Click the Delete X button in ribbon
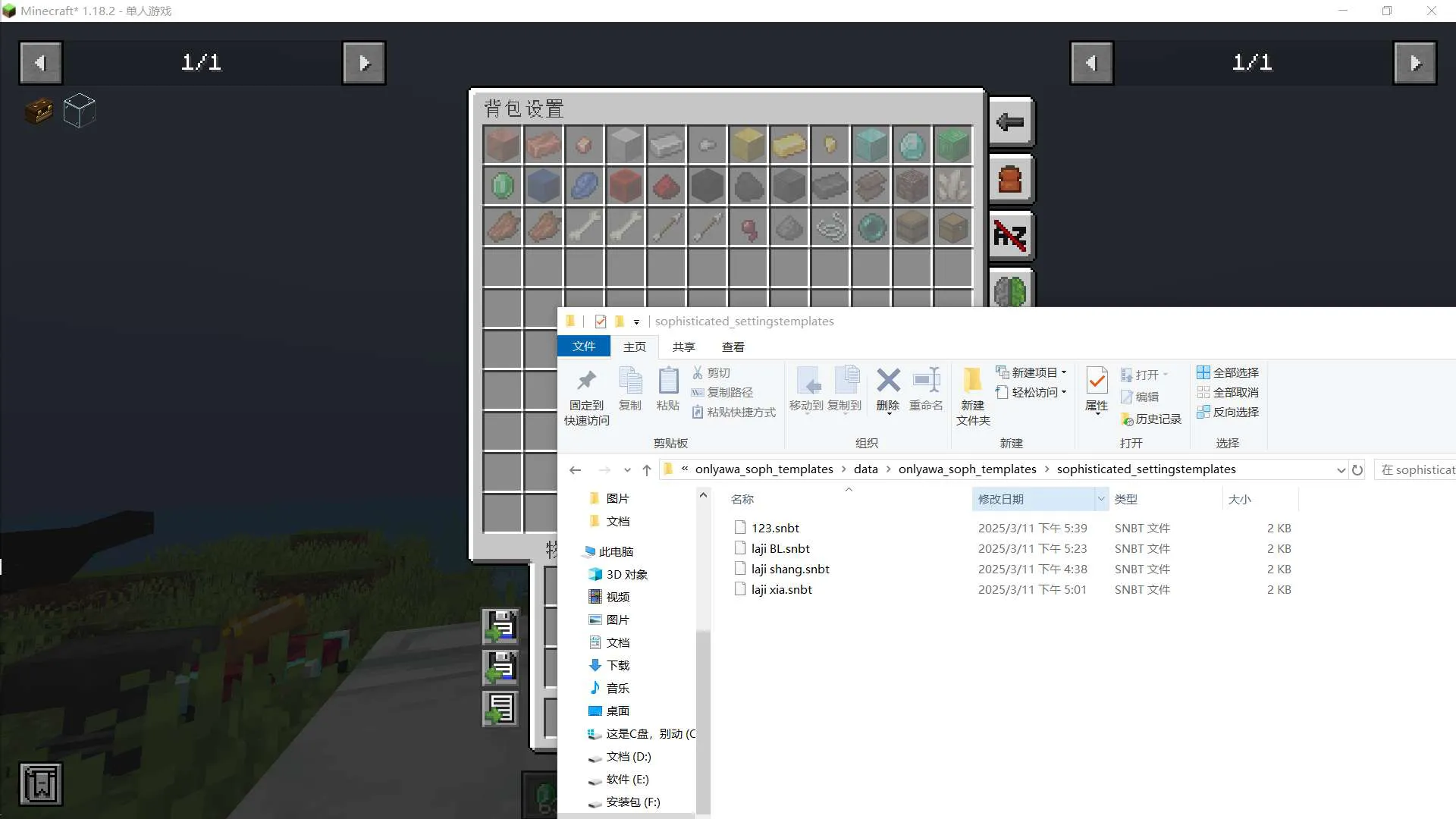1456x819 pixels. click(887, 390)
